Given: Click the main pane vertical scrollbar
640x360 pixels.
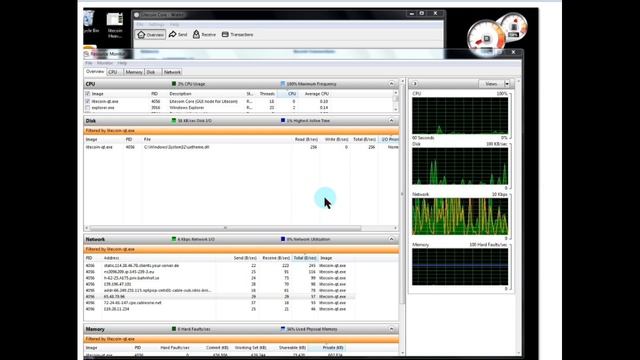Looking at the screenshot, I should 402,194.
